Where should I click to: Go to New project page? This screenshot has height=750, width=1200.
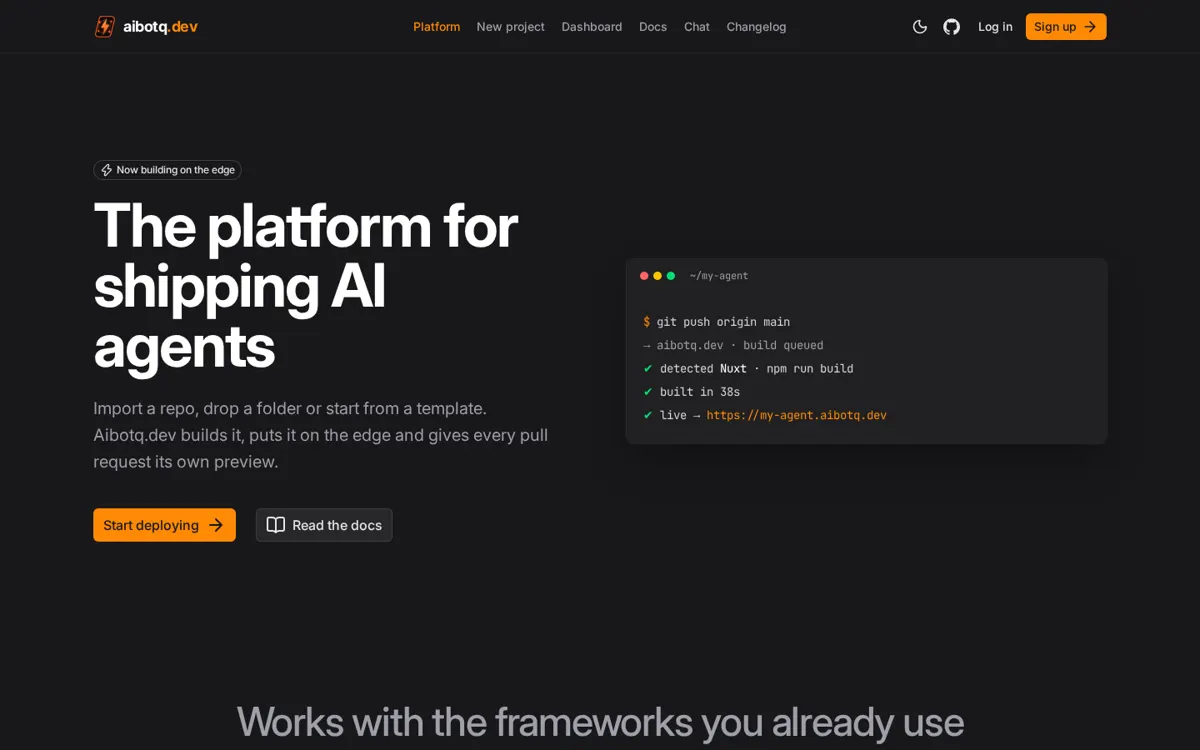point(511,27)
